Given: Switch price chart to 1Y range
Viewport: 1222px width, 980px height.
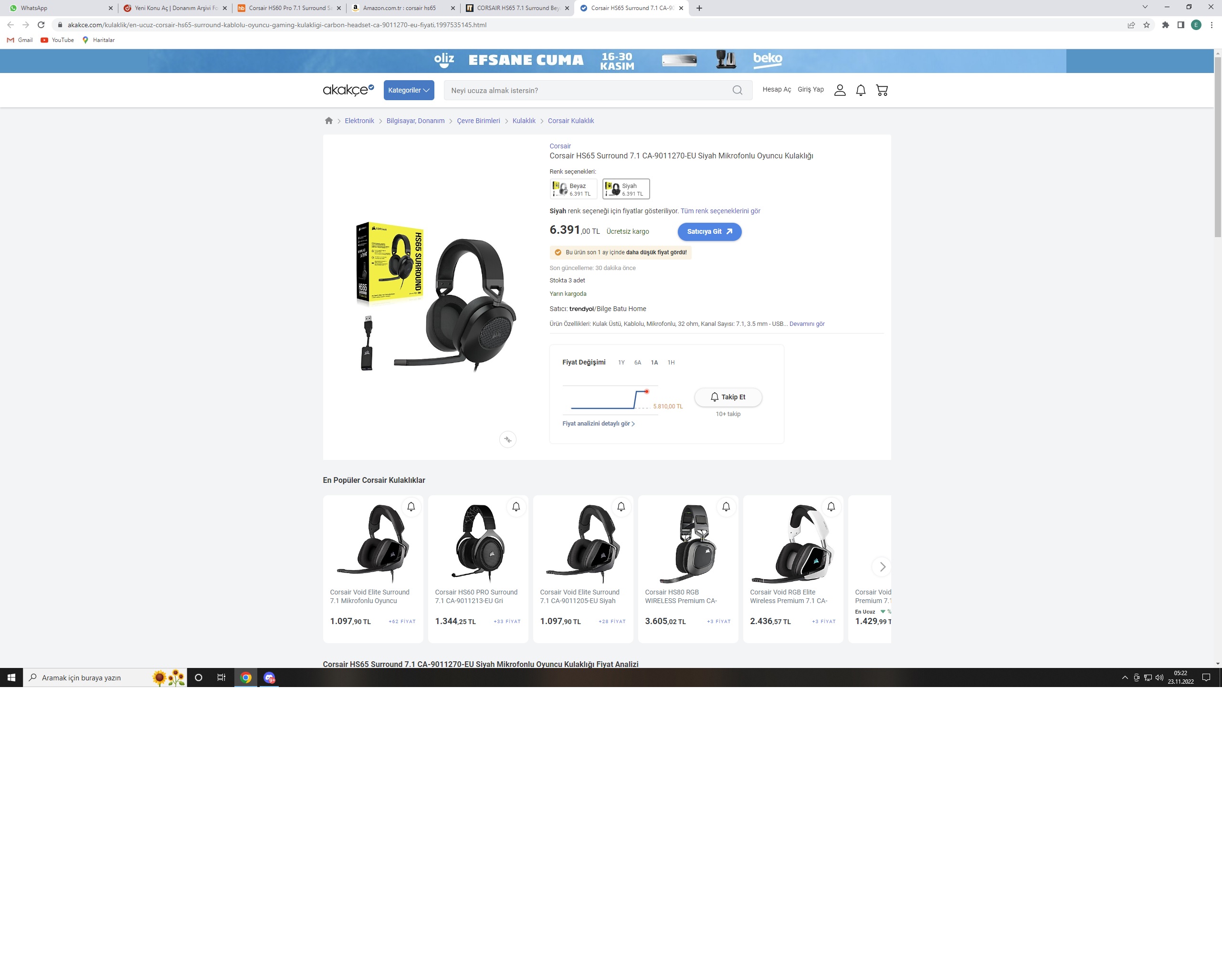Looking at the screenshot, I should coord(621,363).
